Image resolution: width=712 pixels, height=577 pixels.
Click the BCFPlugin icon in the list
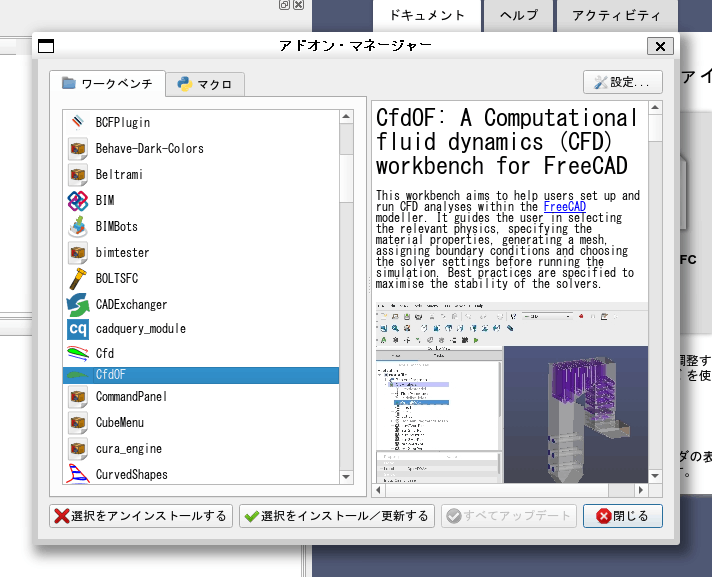pos(78,122)
